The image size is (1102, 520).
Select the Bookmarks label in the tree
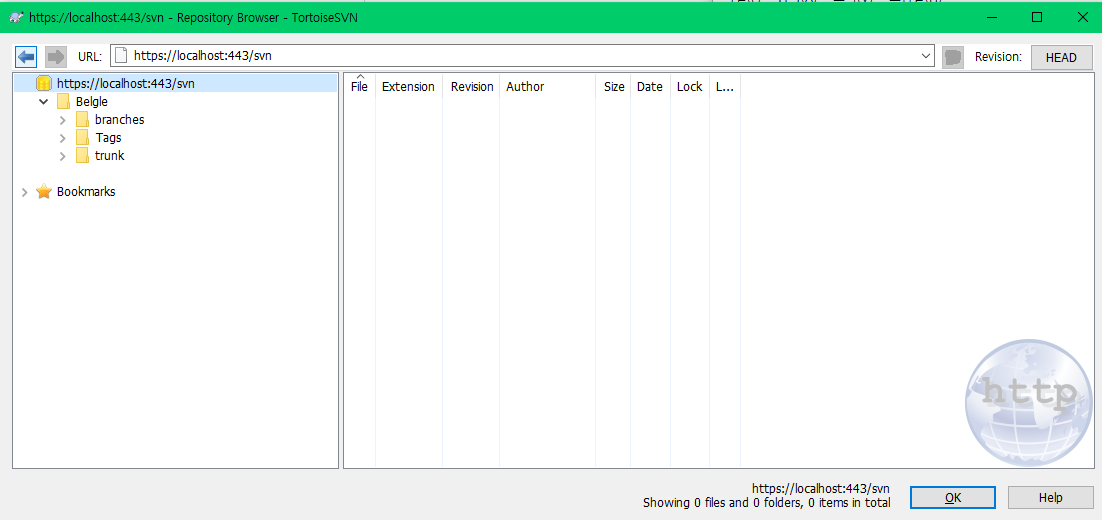pyautogui.click(x=86, y=191)
